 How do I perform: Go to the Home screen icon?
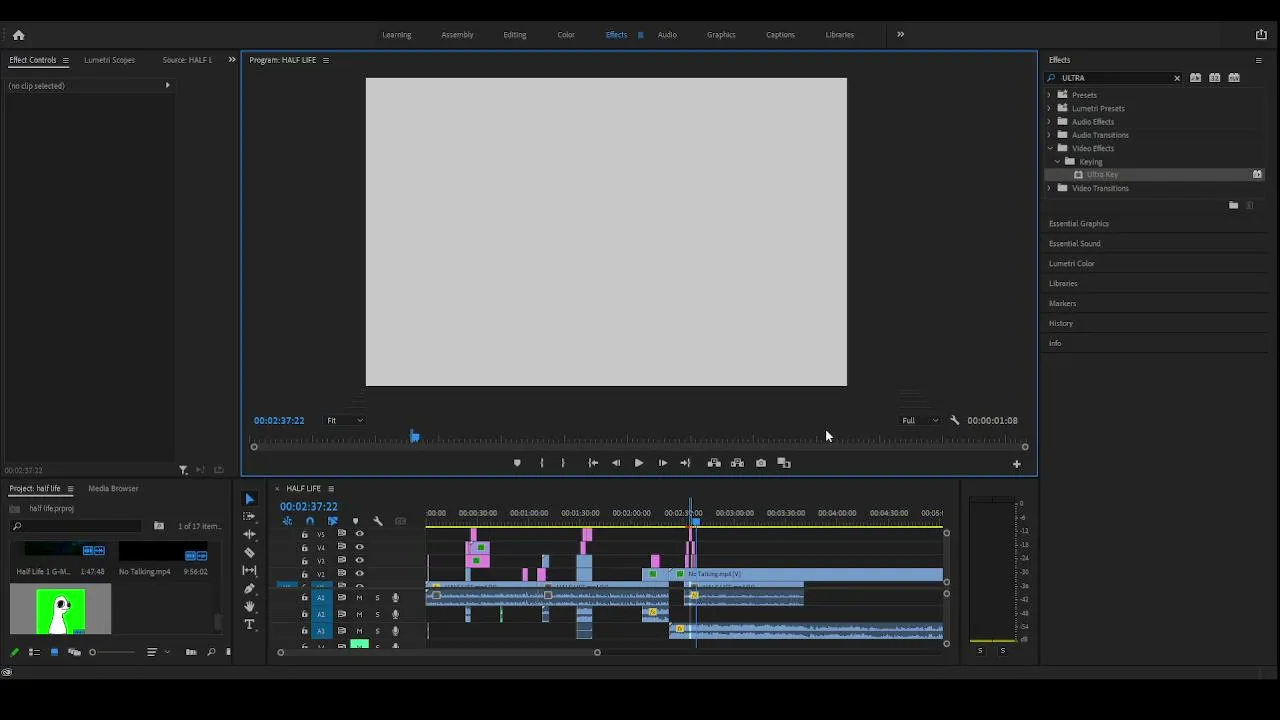18,35
